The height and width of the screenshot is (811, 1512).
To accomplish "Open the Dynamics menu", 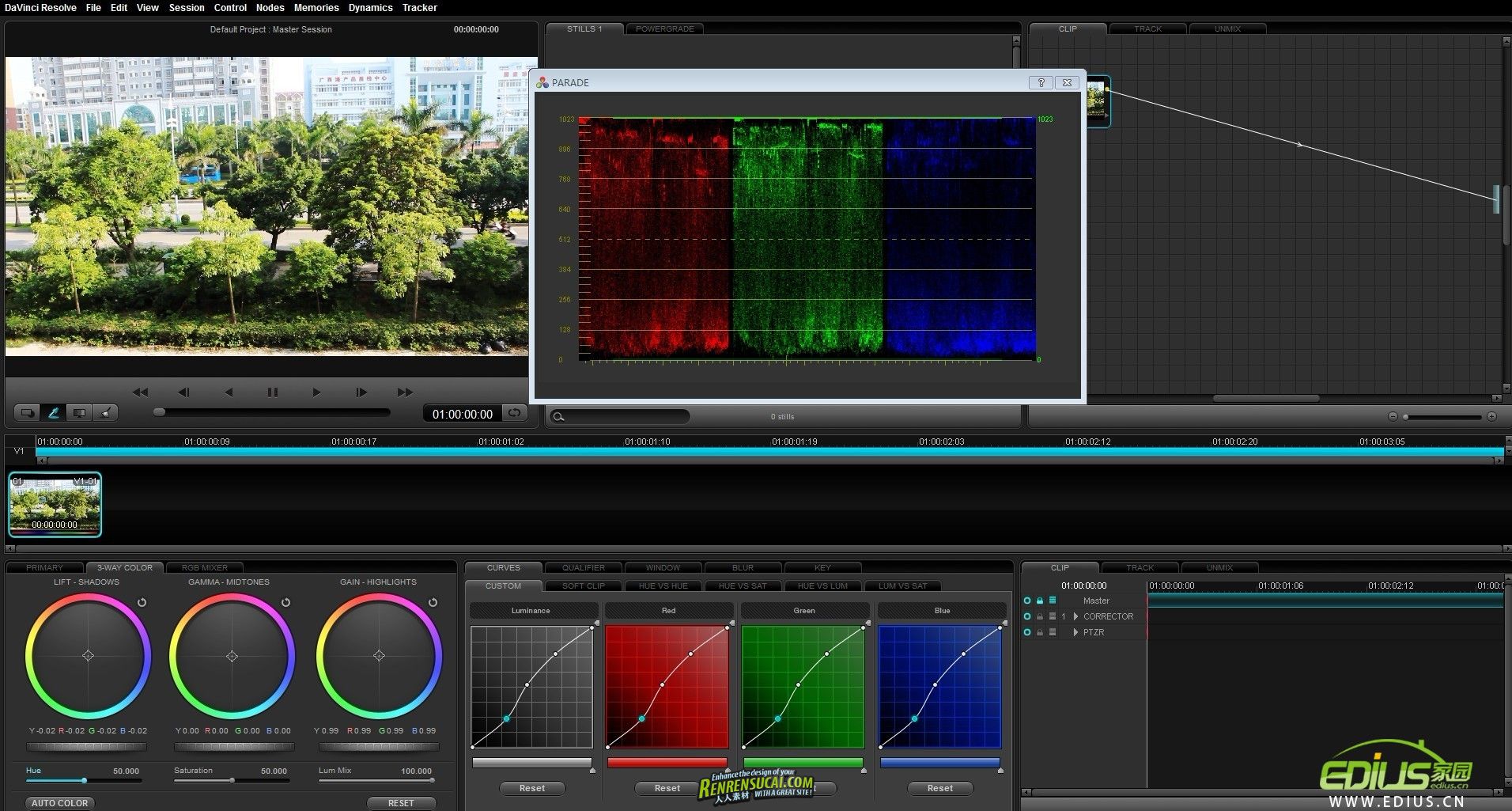I will (370, 8).
